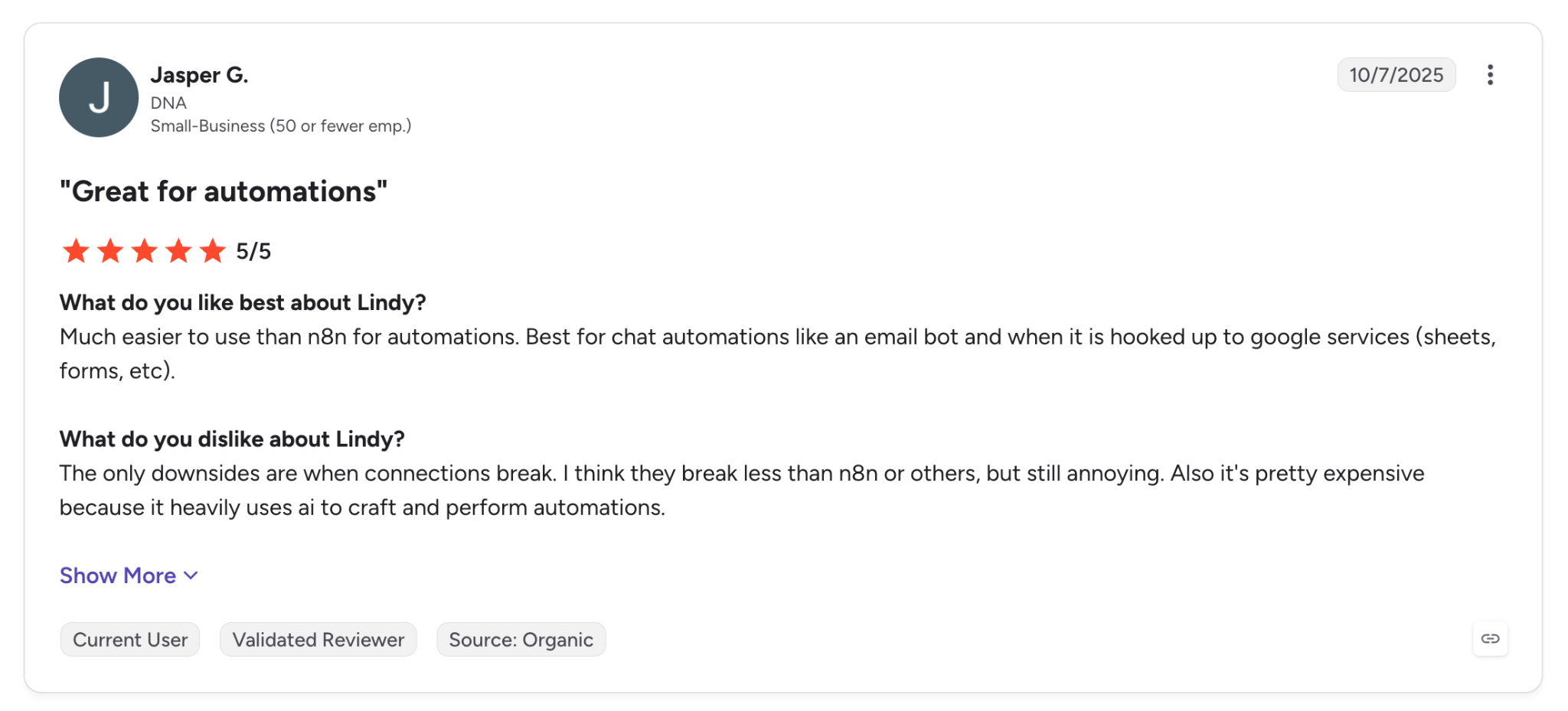Click the 10/7/2025 date badge
The image size is (1568, 711).
point(1396,75)
